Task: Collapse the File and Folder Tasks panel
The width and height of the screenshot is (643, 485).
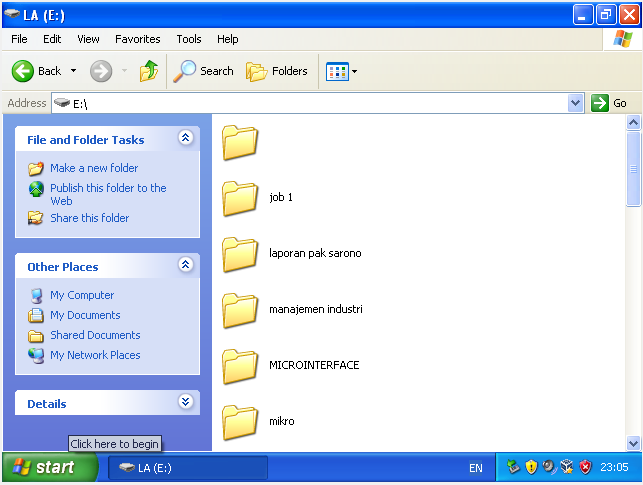Action: click(185, 138)
